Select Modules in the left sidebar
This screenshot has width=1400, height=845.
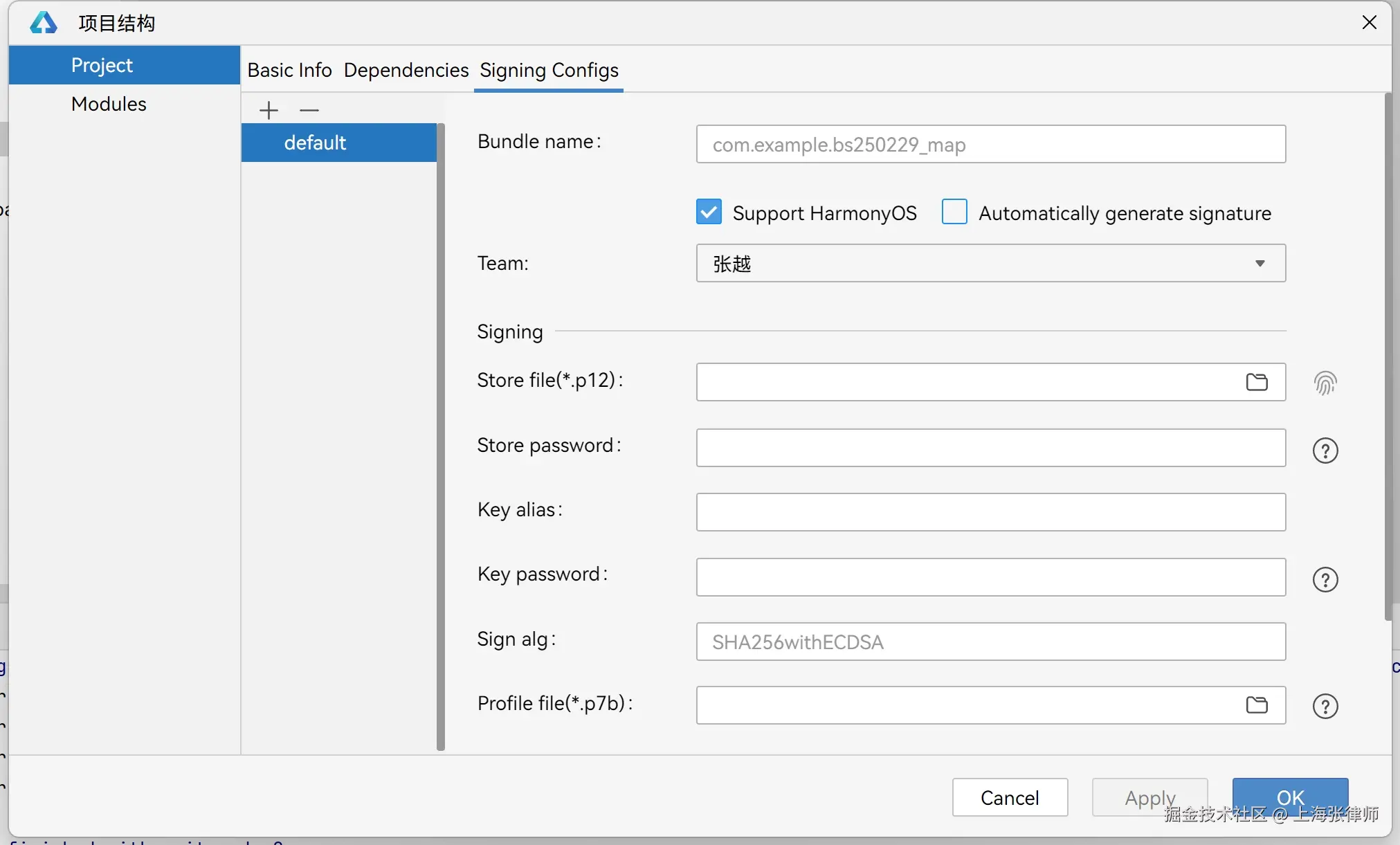tap(109, 104)
